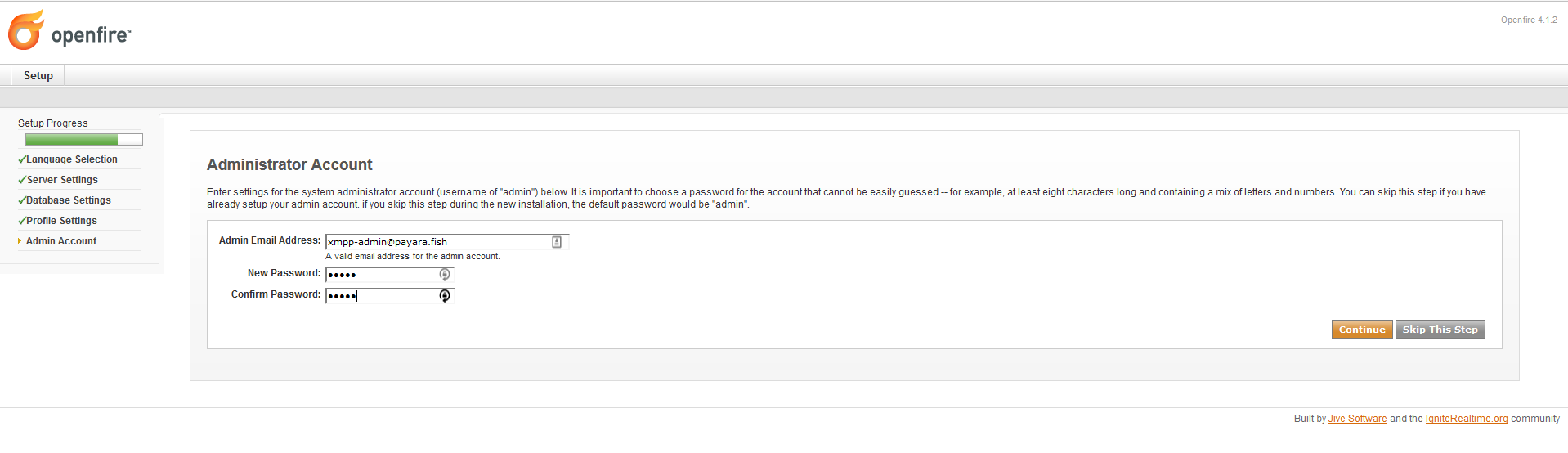Click the green checkmark beside Language Selection
Viewport: 1568px width, 453px height.
22,160
